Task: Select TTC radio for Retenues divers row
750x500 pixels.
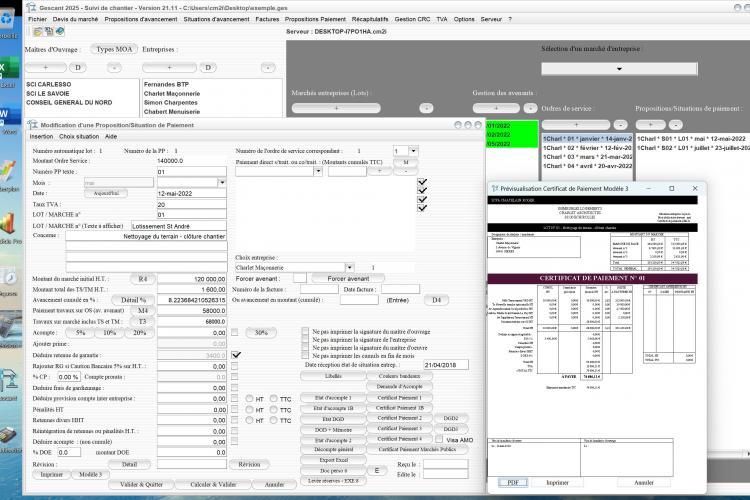Action: (x=273, y=420)
